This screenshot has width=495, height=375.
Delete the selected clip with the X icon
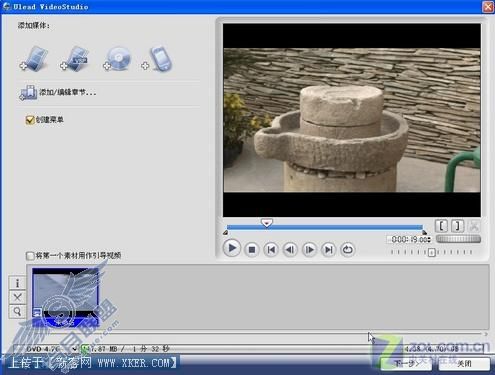point(17,297)
